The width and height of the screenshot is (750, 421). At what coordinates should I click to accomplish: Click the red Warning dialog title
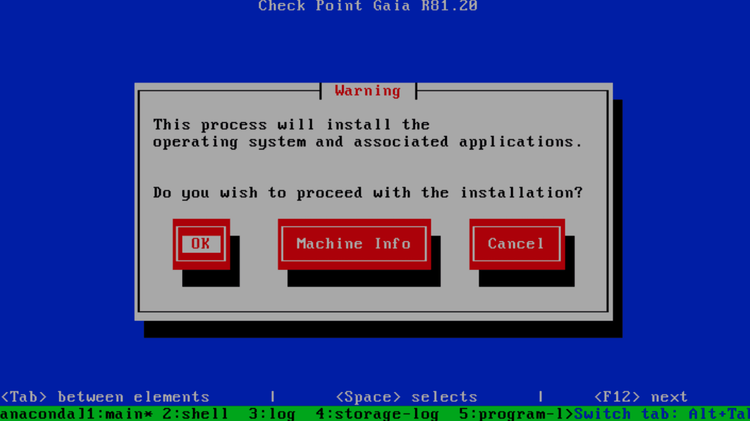click(368, 91)
